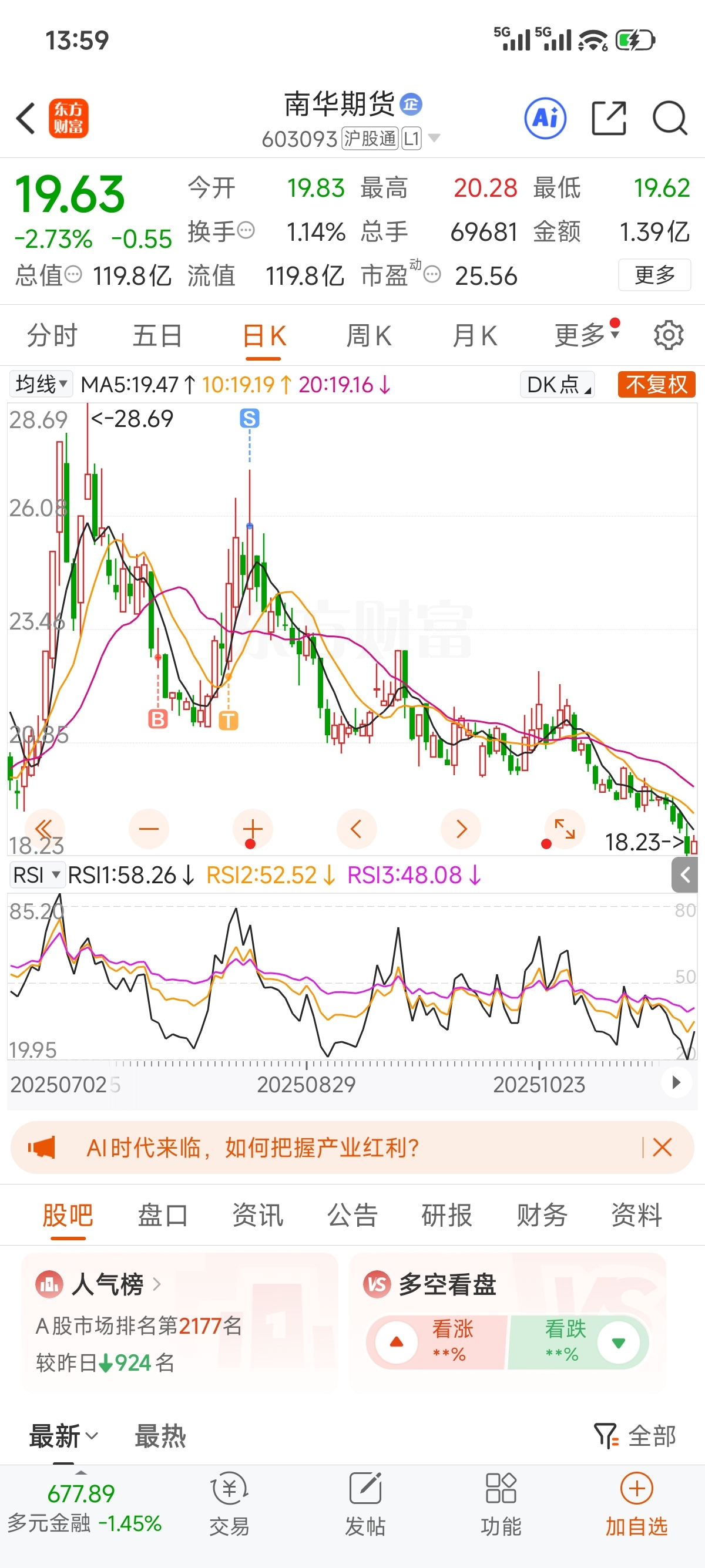Move chart right with right arrow
This screenshot has height=1568, width=705.
point(461,829)
